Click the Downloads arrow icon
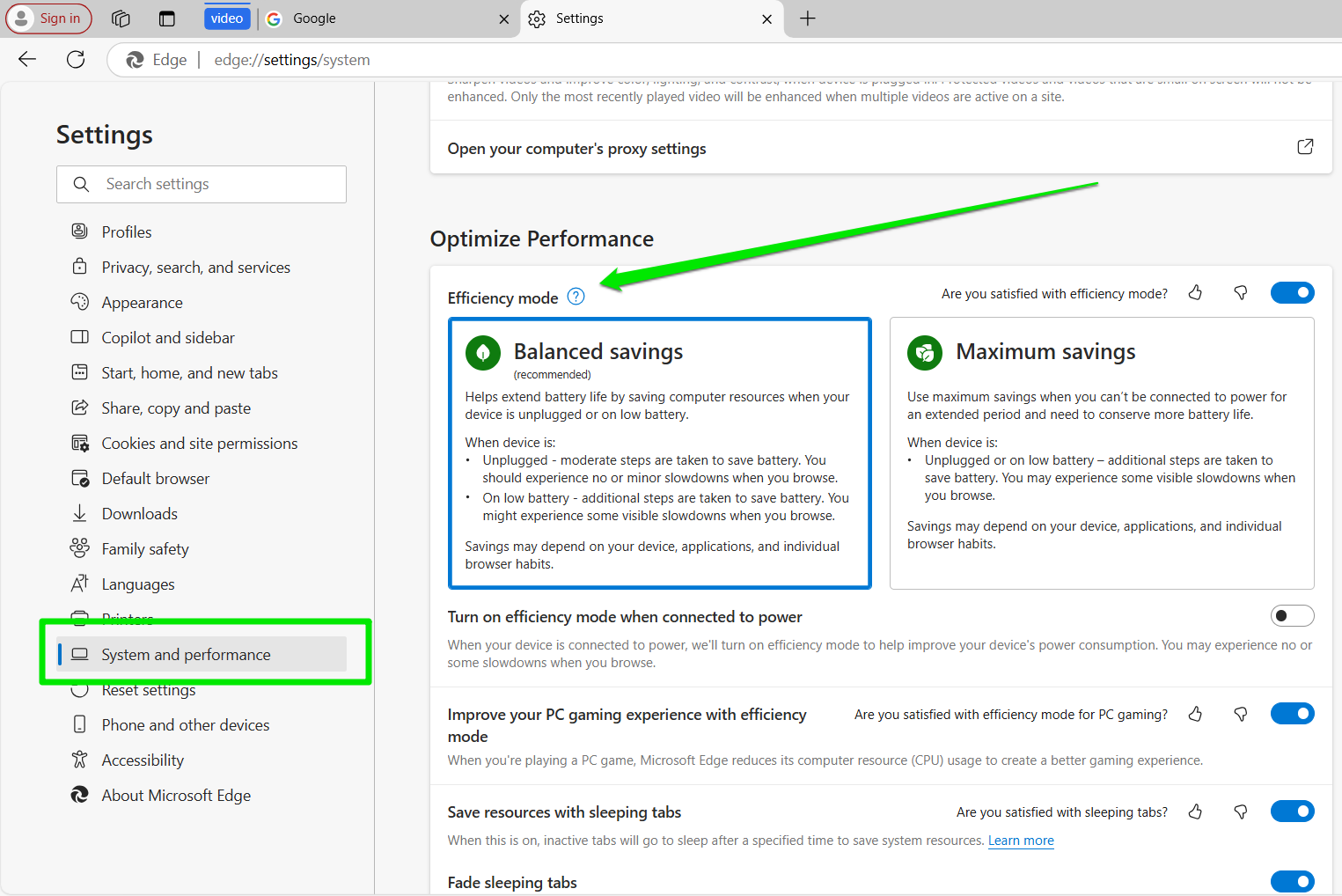 coord(79,513)
